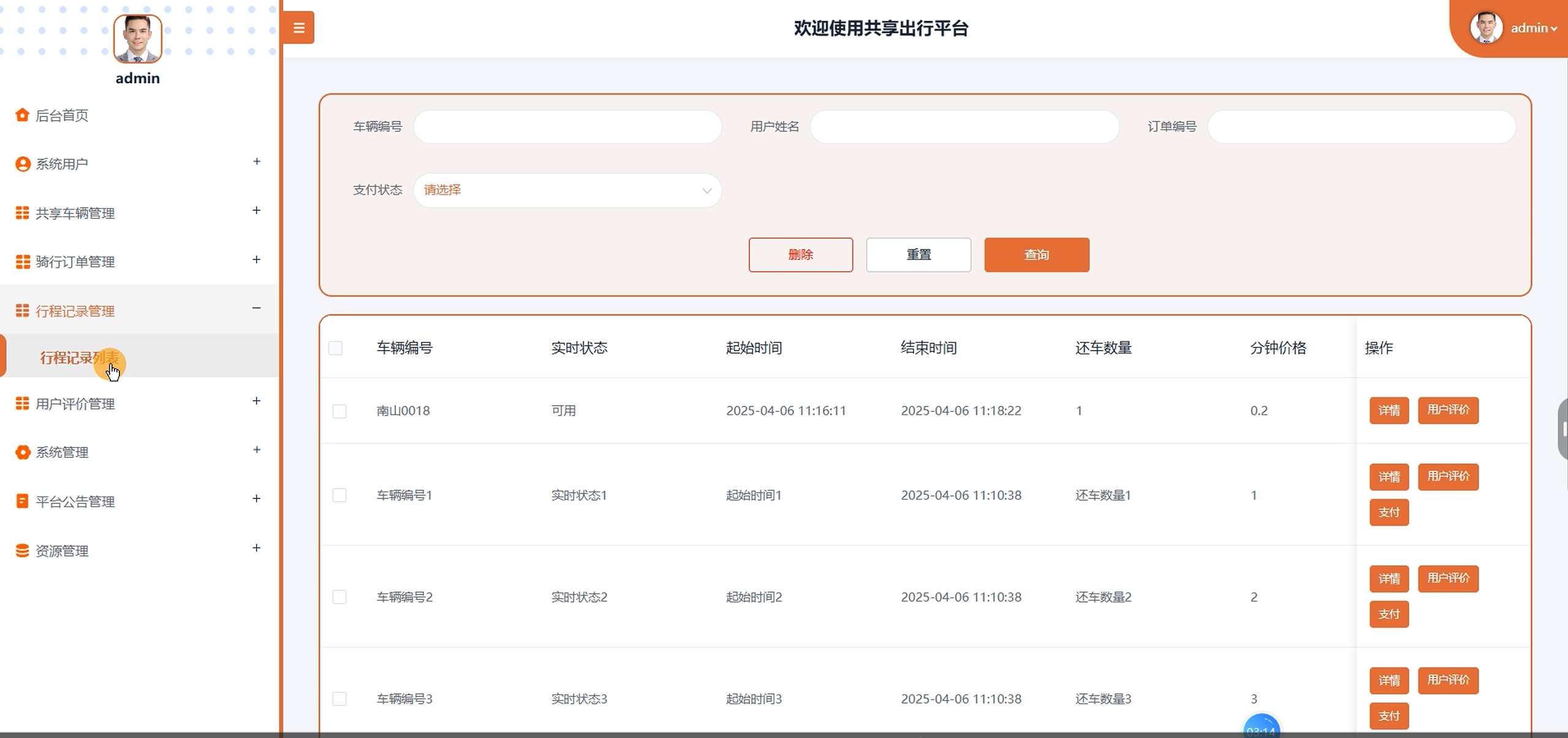
Task: Click 支付 button in the 车辆编号1 row
Action: pyautogui.click(x=1388, y=512)
